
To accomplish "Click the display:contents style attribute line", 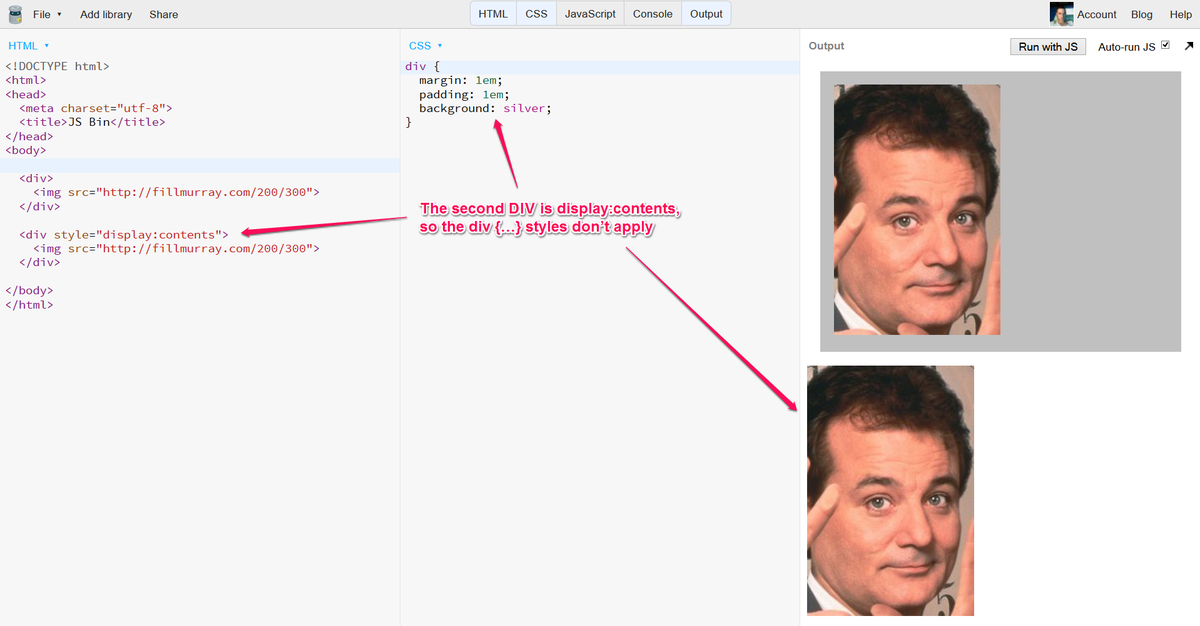I will [x=125, y=234].
